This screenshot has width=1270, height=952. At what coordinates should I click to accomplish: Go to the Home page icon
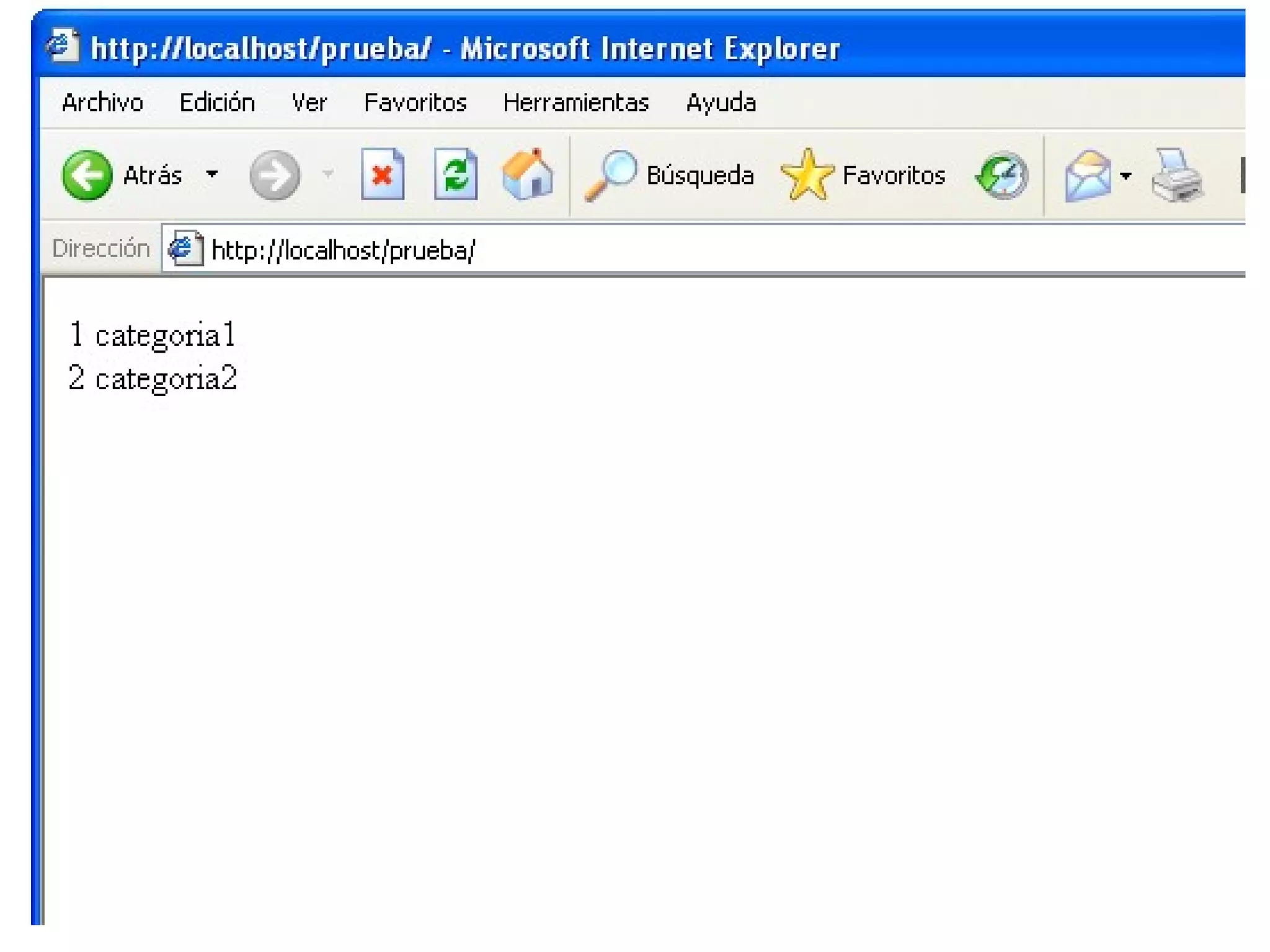coord(528,175)
